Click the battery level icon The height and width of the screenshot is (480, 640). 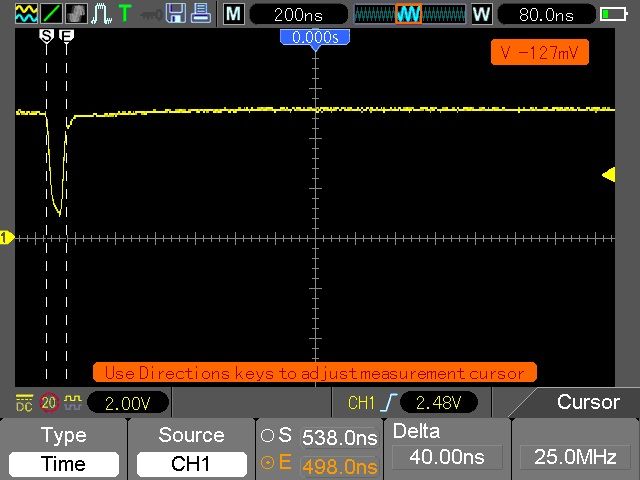point(613,15)
